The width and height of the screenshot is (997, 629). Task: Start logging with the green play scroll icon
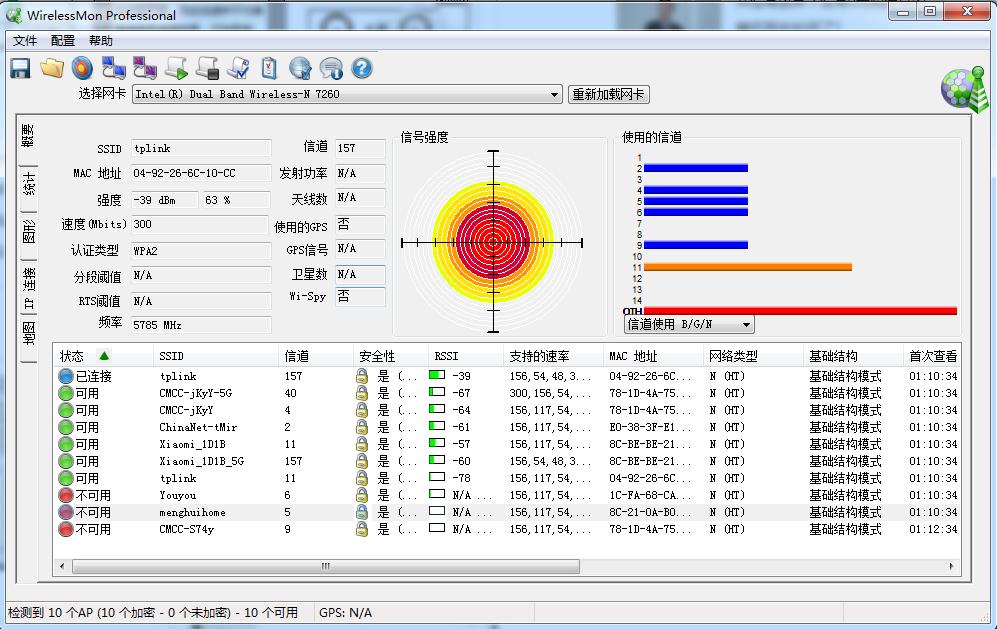pos(176,67)
